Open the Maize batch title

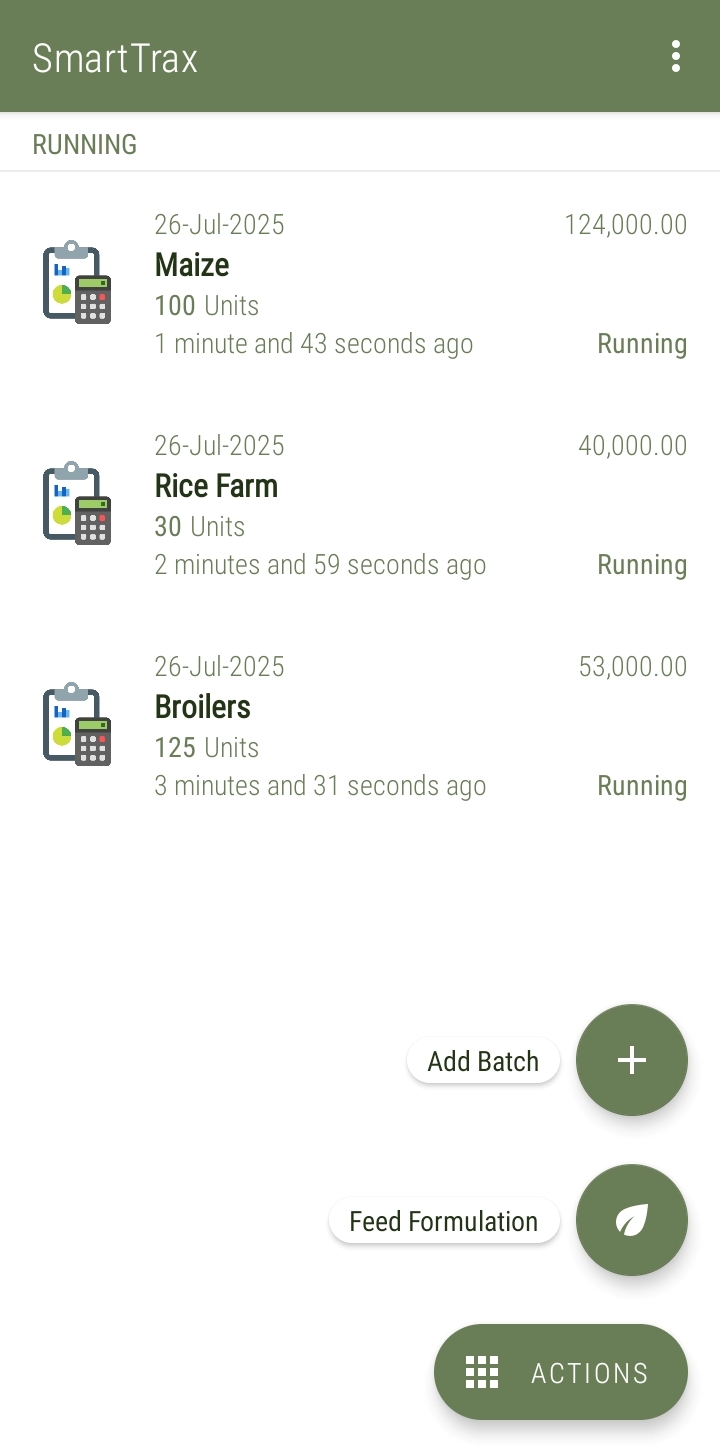tap(192, 265)
